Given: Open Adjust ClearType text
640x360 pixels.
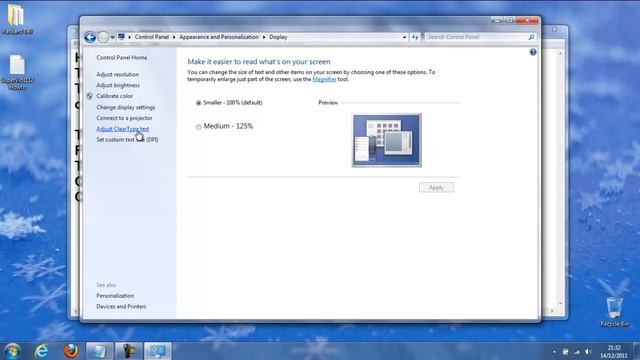Looking at the screenshot, I should click(122, 129).
